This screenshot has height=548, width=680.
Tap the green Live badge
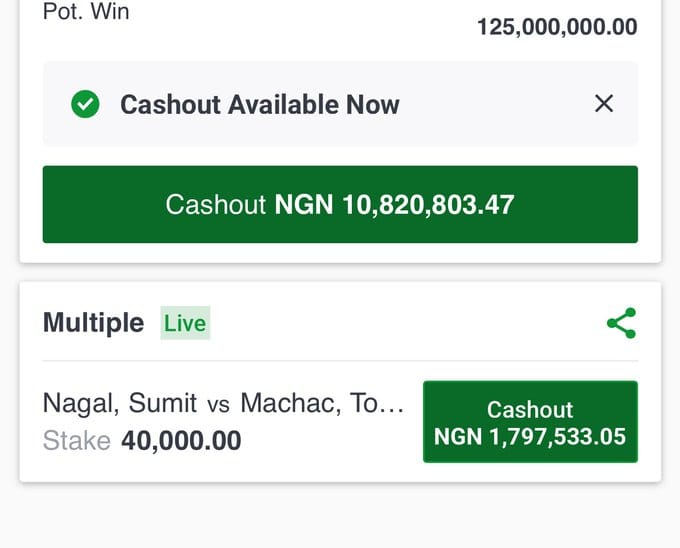pos(185,323)
